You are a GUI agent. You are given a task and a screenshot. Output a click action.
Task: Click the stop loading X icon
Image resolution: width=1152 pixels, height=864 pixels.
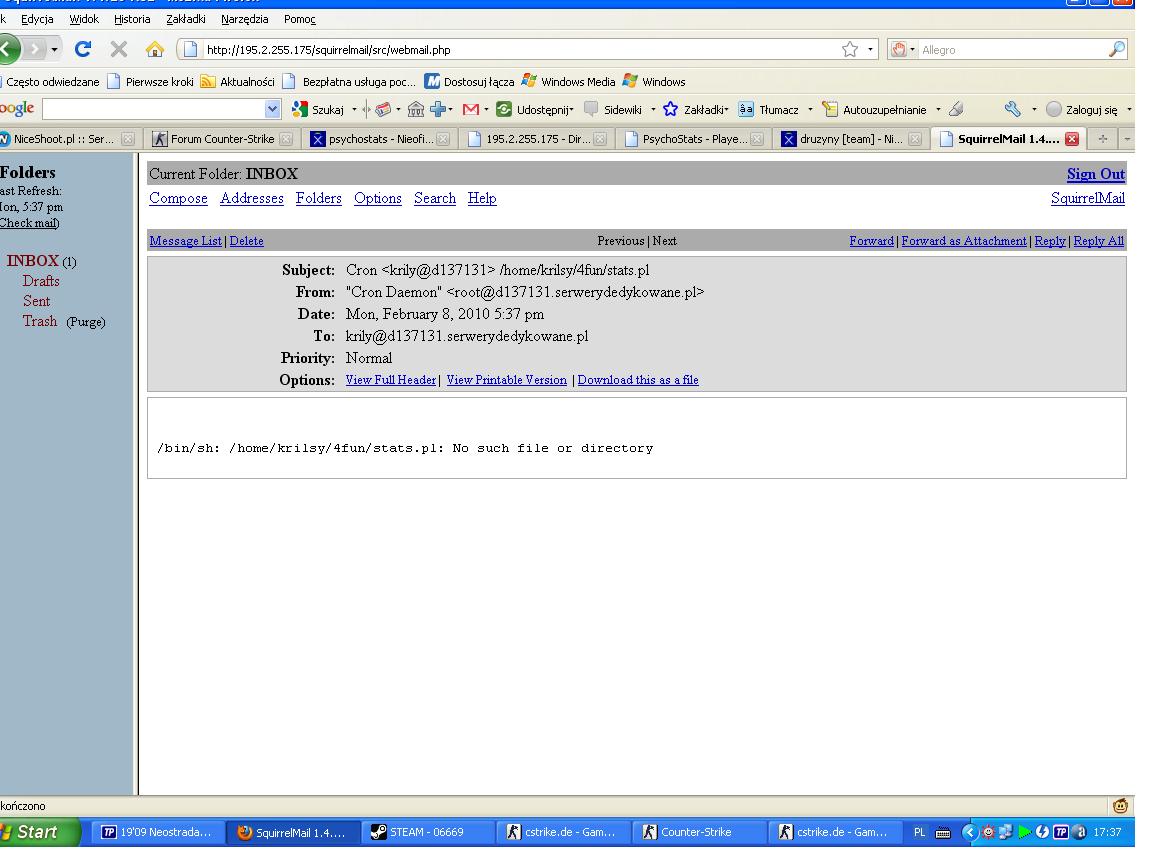pos(118,49)
